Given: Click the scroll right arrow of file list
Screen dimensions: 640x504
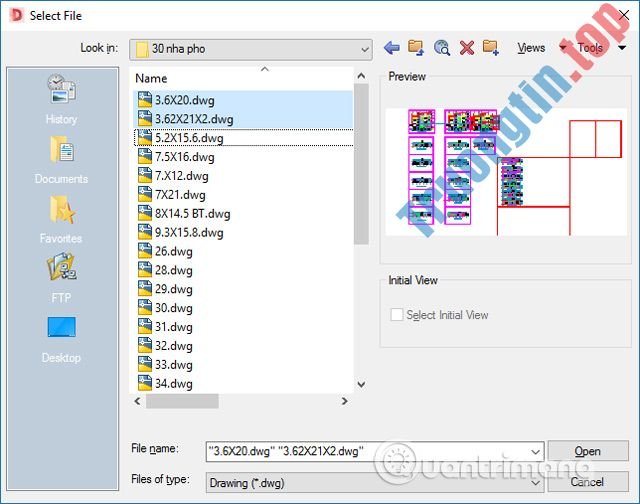Looking at the screenshot, I should (x=344, y=401).
